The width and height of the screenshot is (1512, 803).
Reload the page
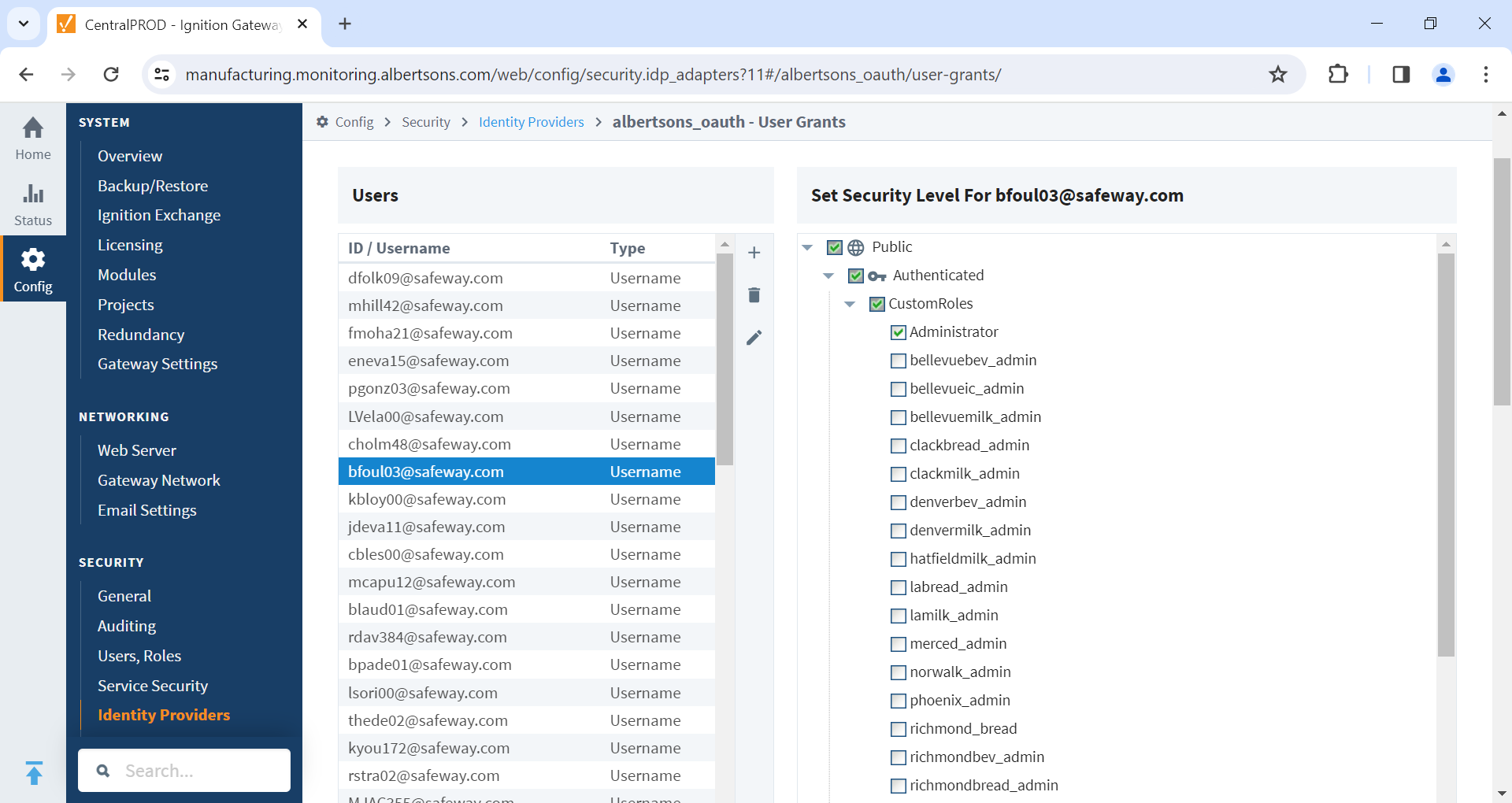point(111,74)
